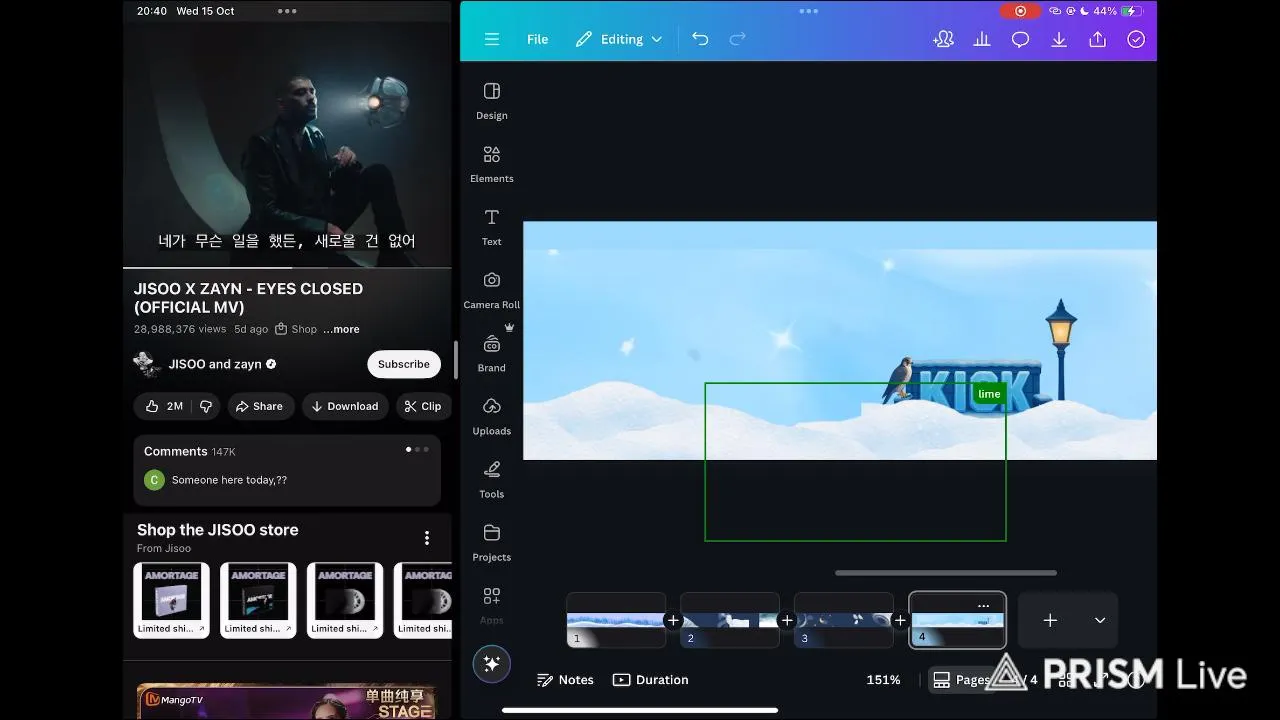Open the Shop link under video title
This screenshot has width=1280, height=720.
pyautogui.click(x=296, y=329)
